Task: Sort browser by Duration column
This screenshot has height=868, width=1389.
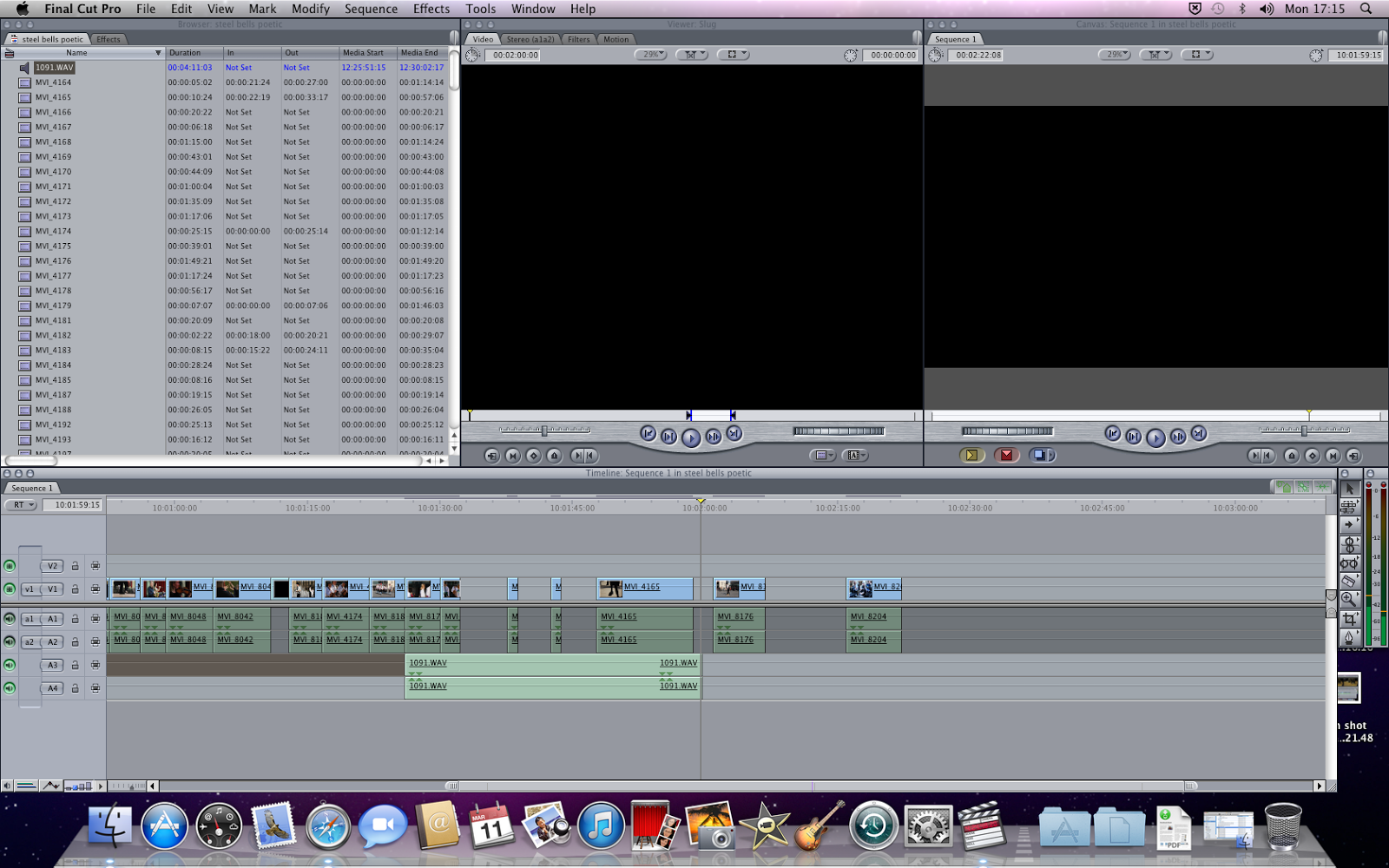Action: pos(194,53)
